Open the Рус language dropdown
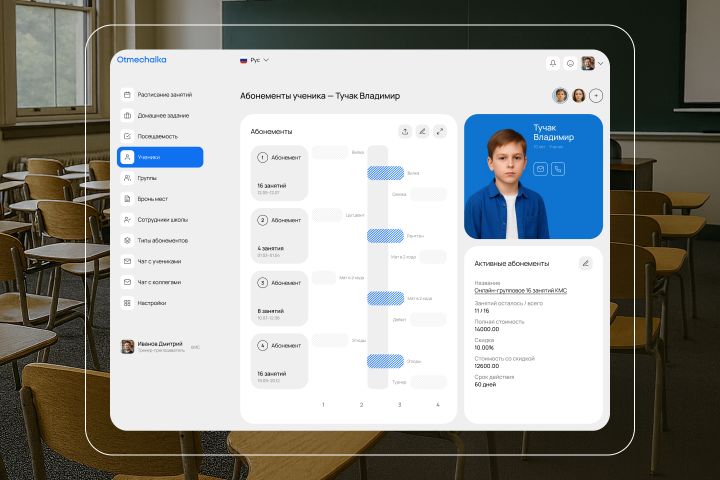This screenshot has height=480, width=720. 254,60
